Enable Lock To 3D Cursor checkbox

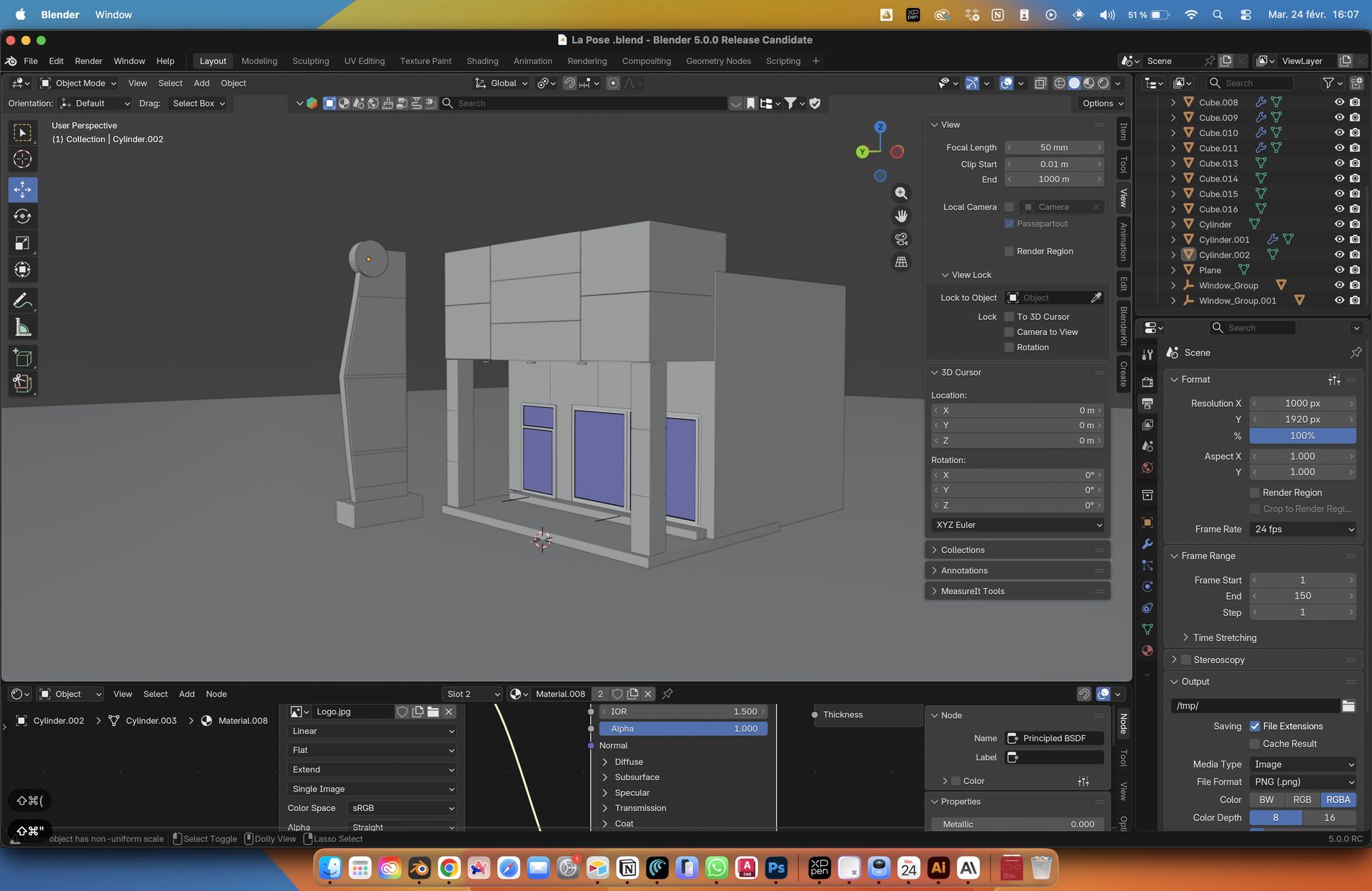(x=1009, y=317)
